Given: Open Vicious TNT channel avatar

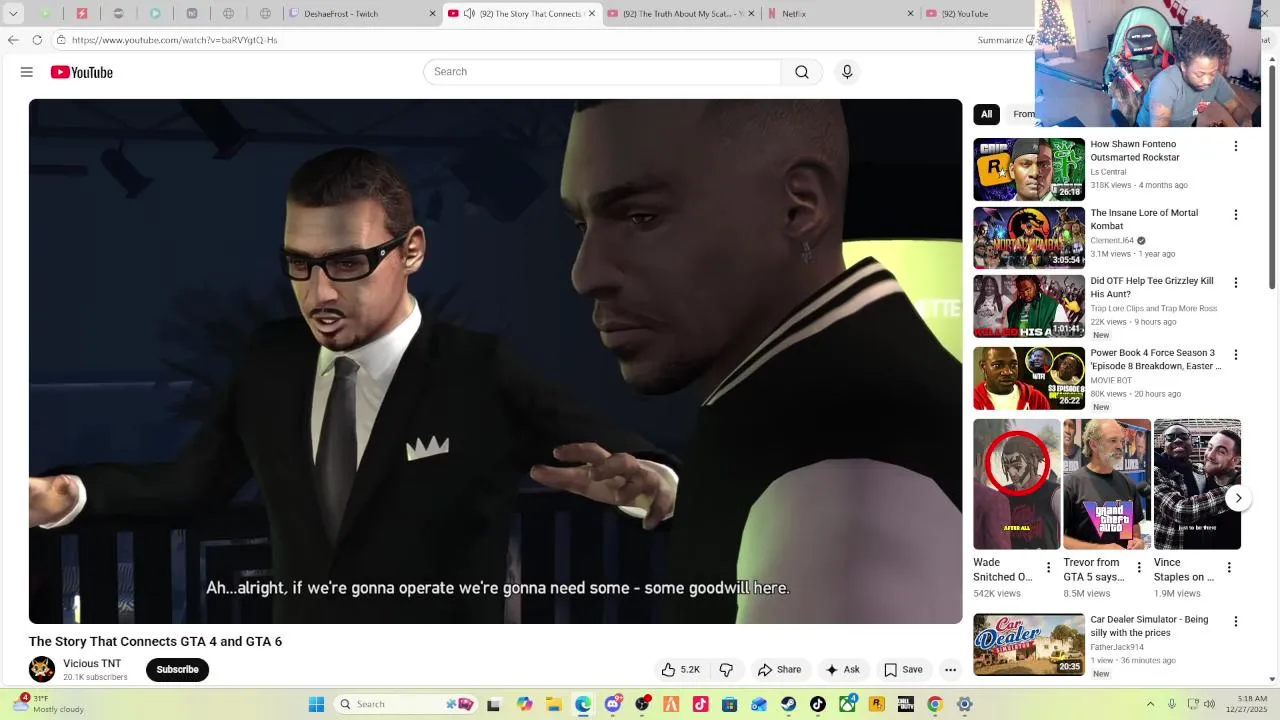Looking at the screenshot, I should tap(42, 669).
